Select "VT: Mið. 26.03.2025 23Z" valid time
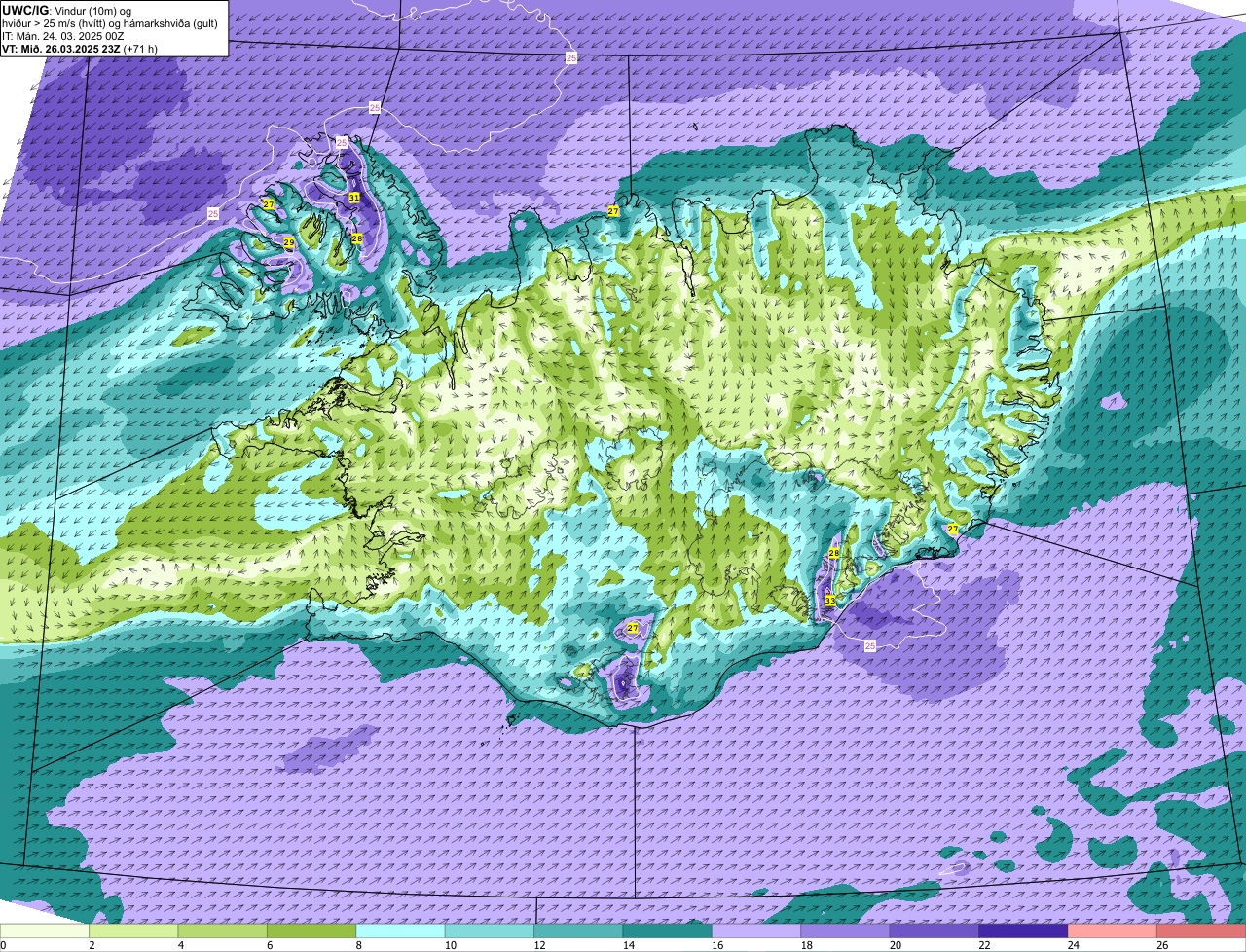The width and height of the screenshot is (1246, 952). coord(61,48)
